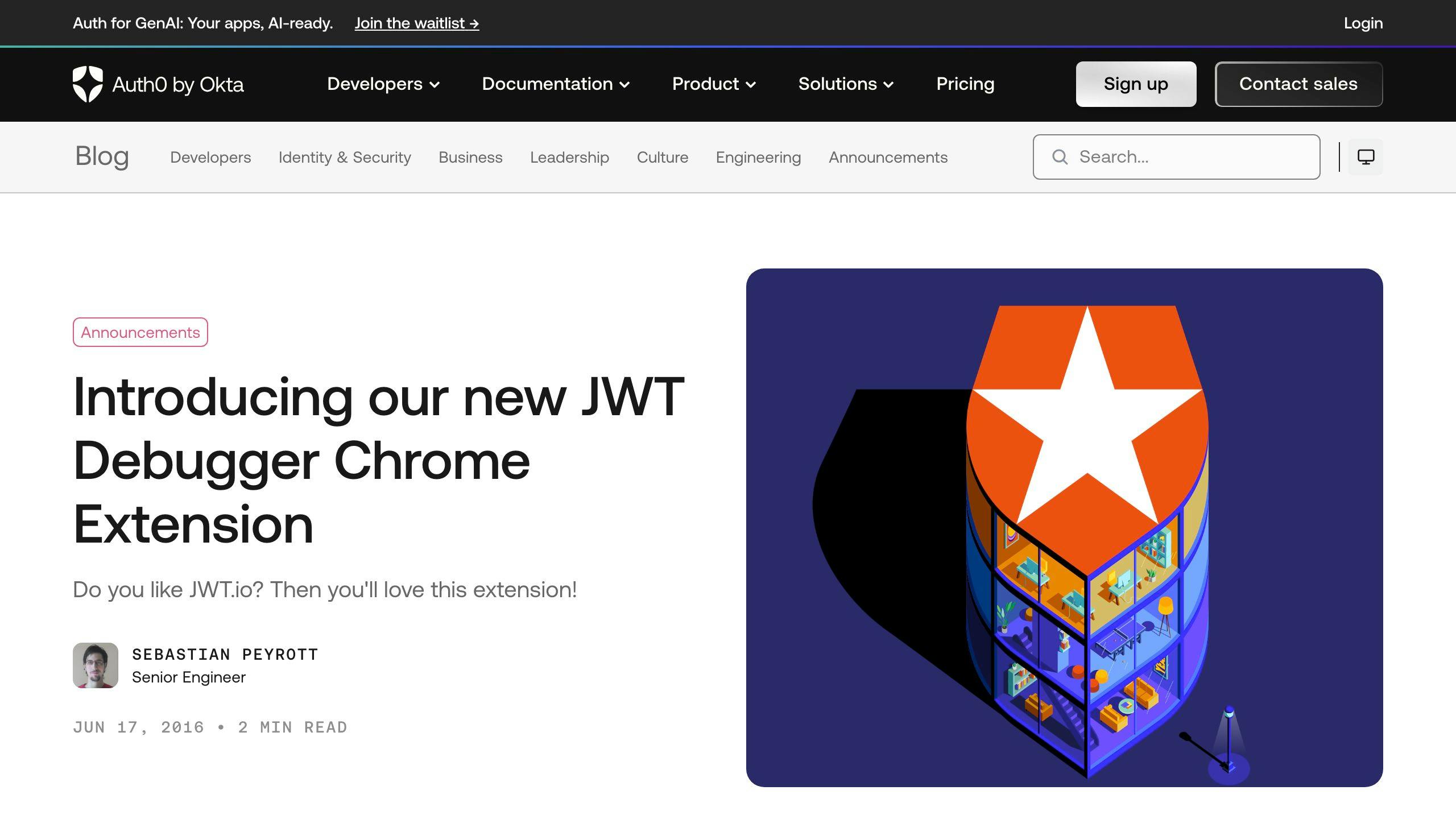The height and width of the screenshot is (819, 1456).
Task: Click the Auth0 shield logo icon
Action: pos(88,84)
